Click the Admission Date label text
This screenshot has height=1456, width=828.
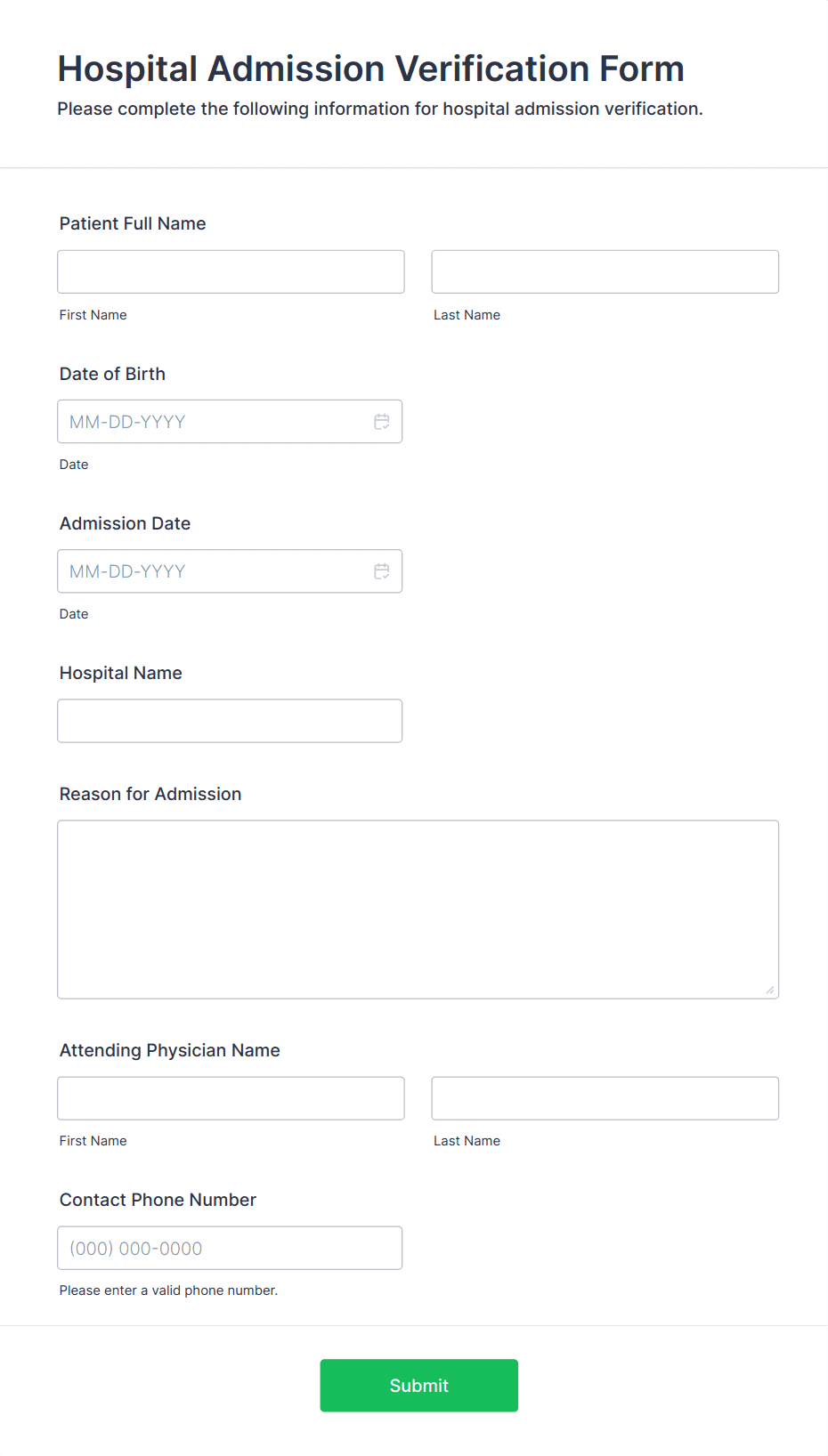[125, 523]
